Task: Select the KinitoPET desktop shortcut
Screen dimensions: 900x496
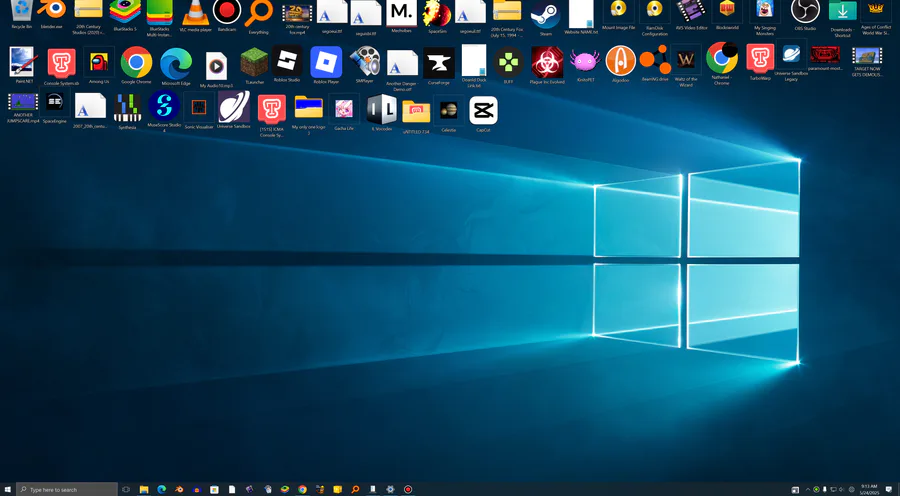Action: [584, 63]
